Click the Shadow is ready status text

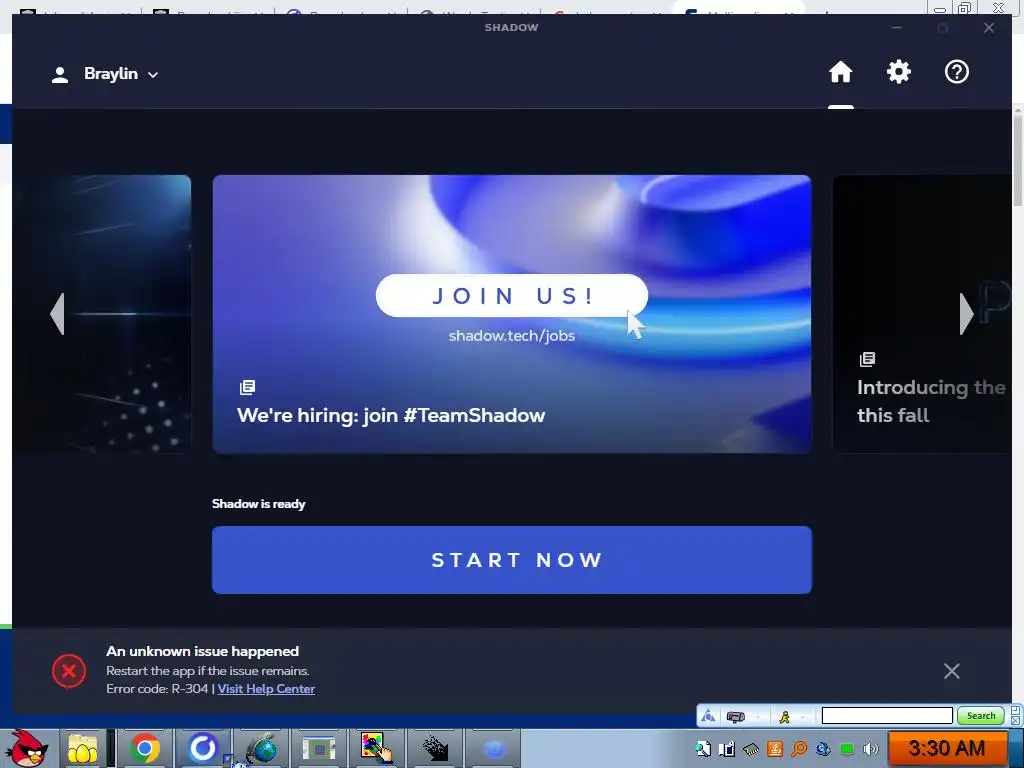click(259, 504)
